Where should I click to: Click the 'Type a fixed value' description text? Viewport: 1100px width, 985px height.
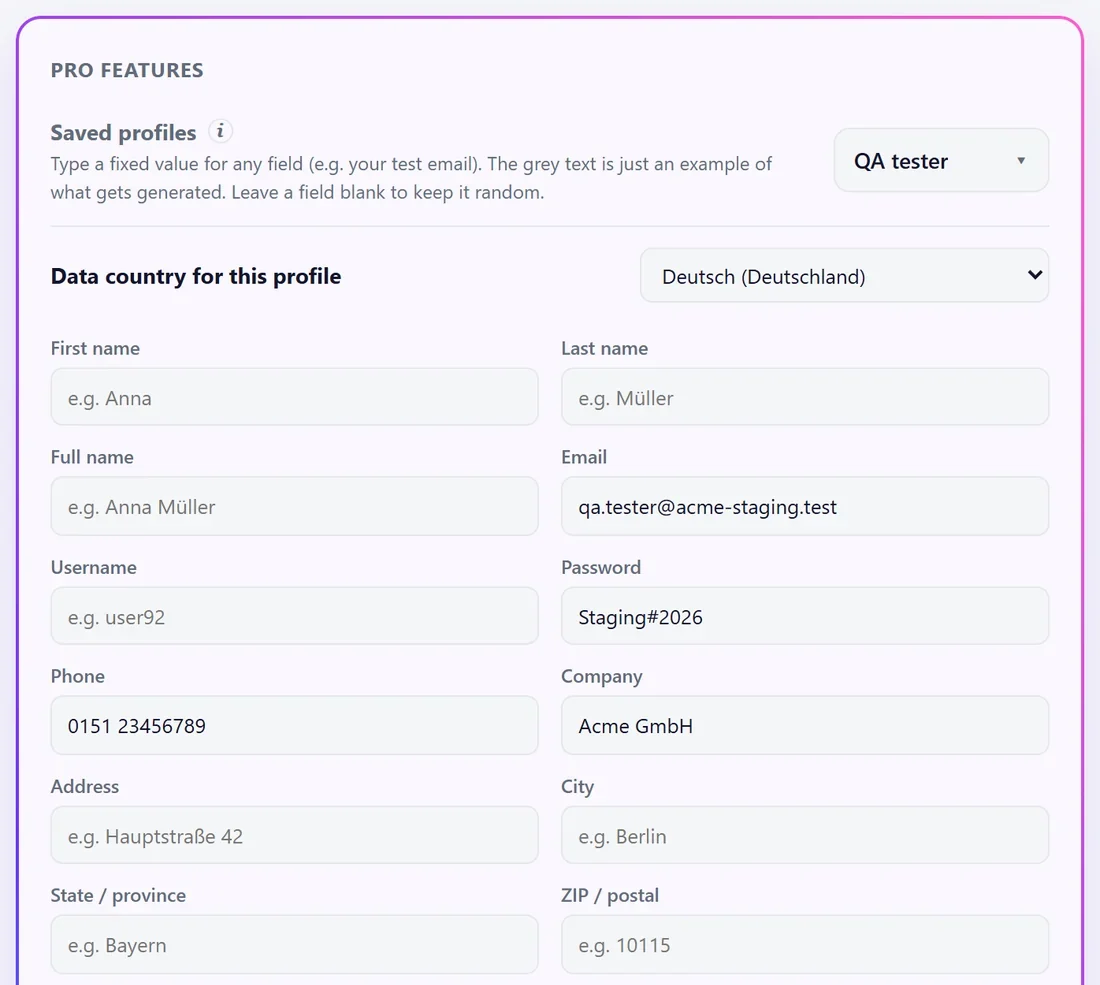pyautogui.click(x=411, y=178)
